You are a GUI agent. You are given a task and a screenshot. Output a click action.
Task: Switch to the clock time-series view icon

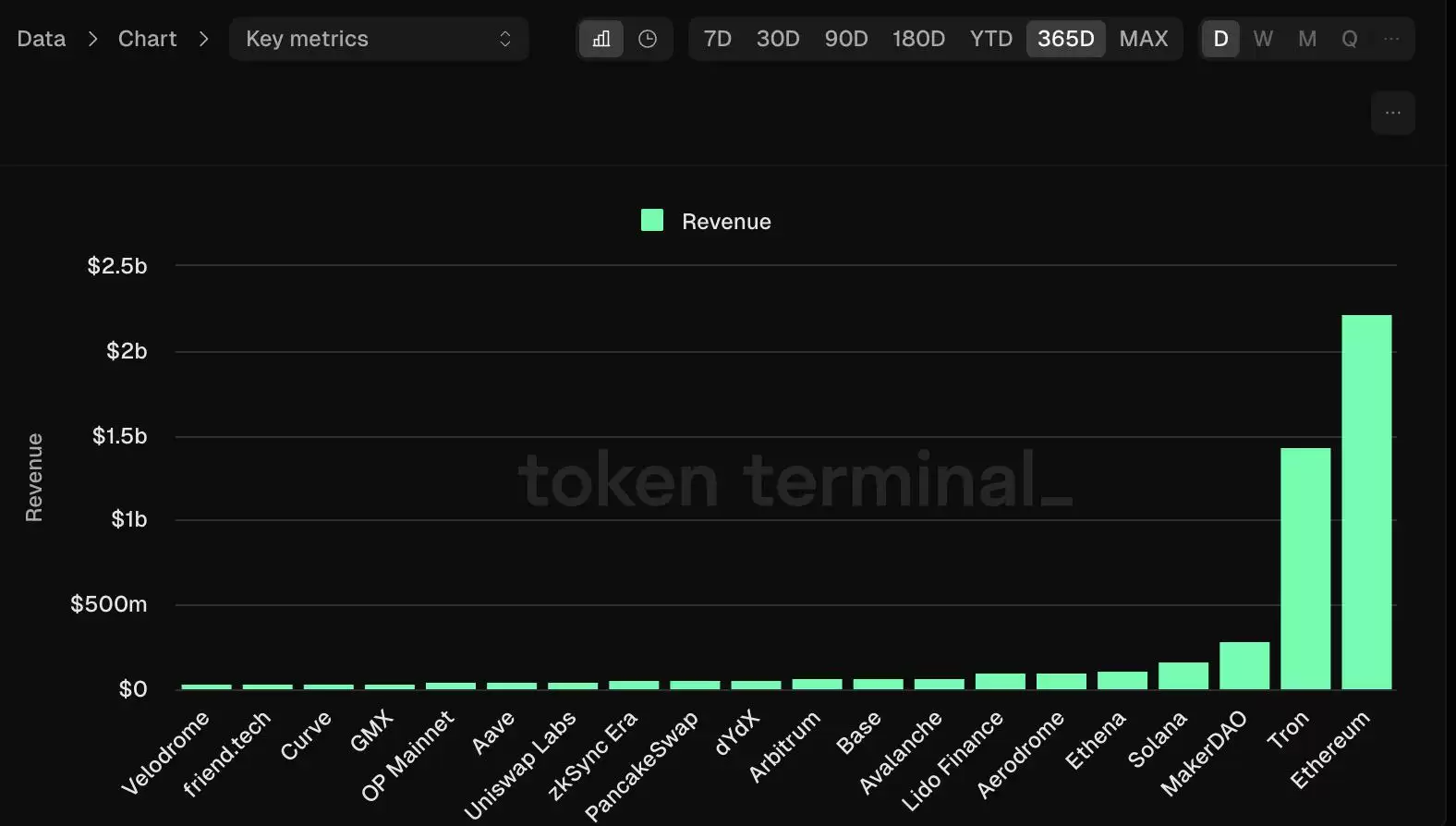(648, 39)
